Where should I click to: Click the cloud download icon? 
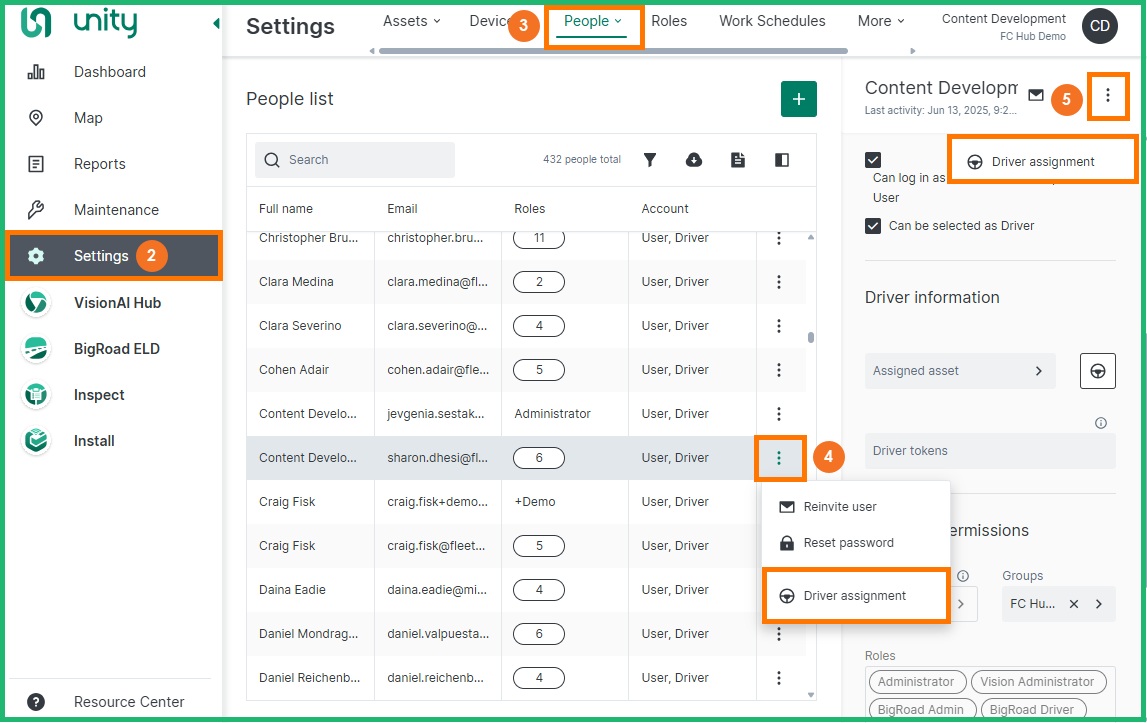coord(694,160)
